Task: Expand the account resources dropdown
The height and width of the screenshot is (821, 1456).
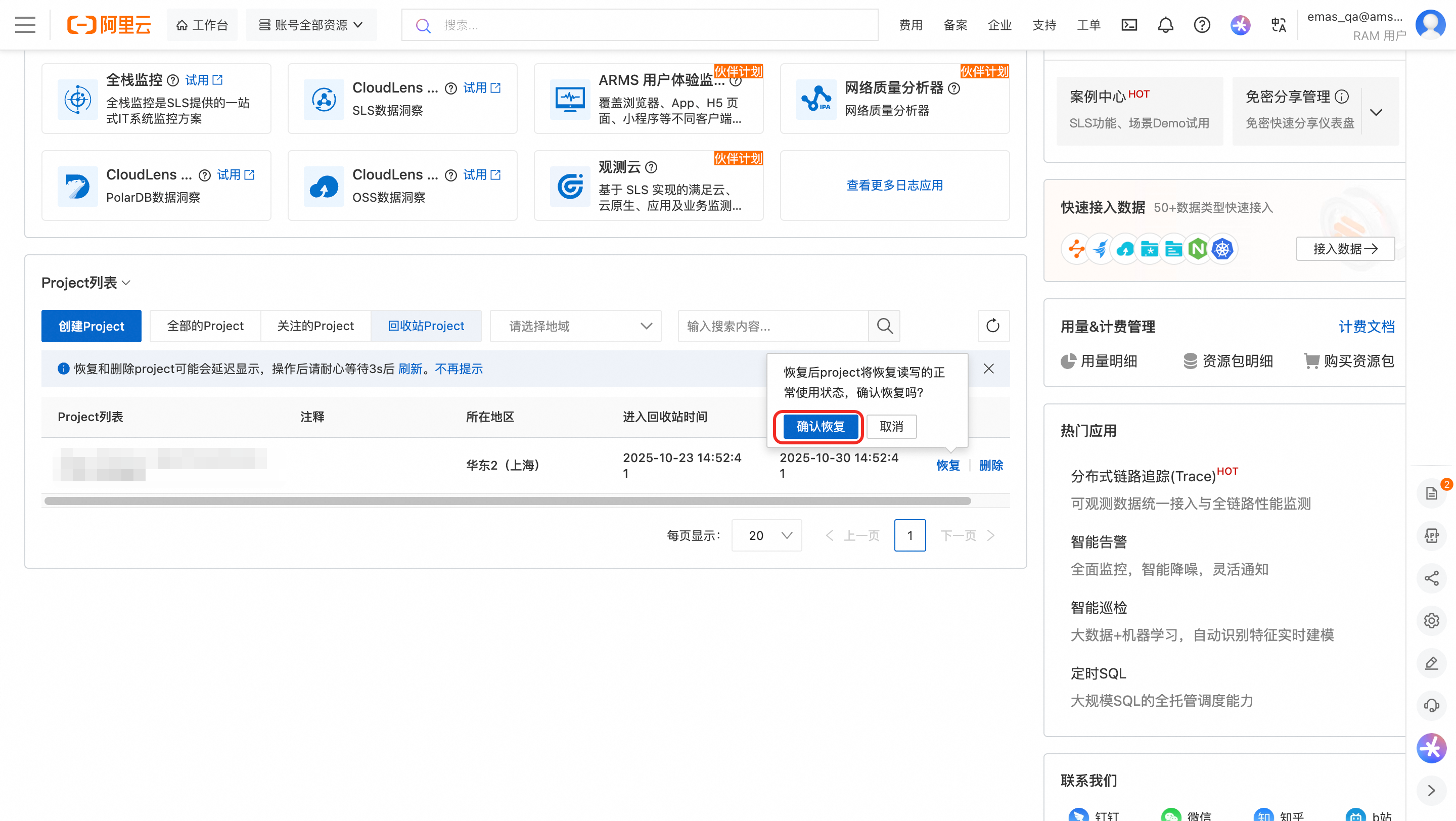Action: 311,25
